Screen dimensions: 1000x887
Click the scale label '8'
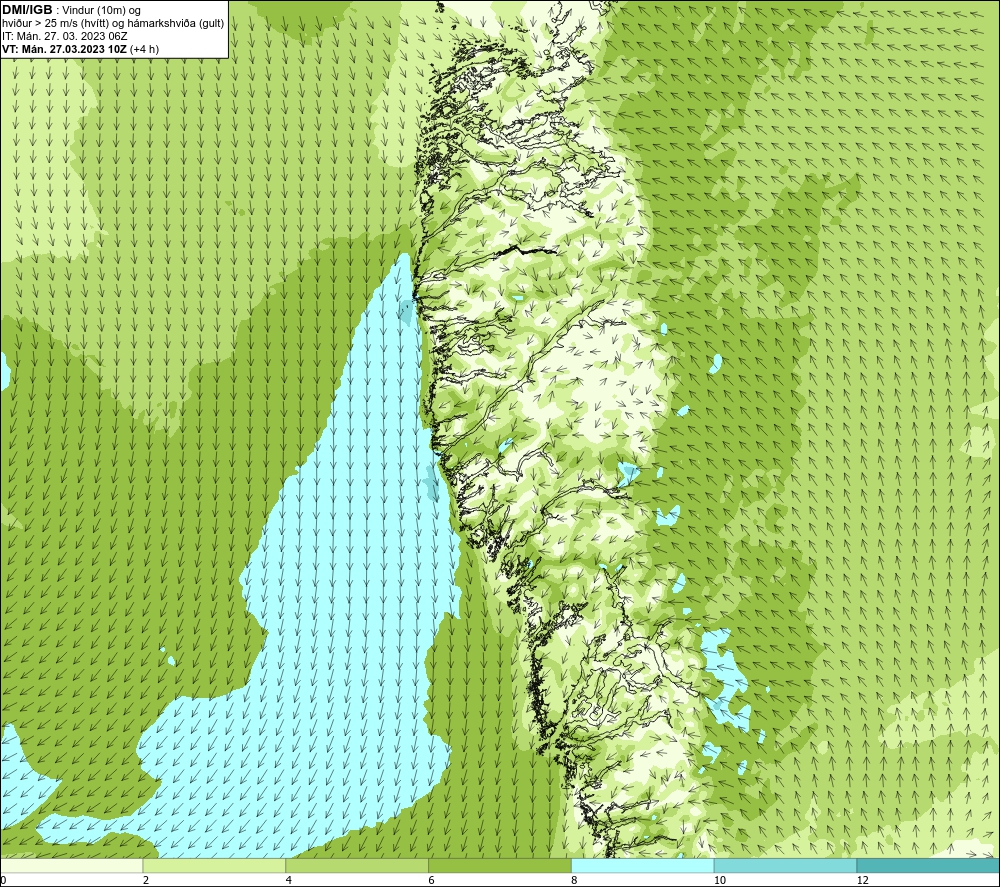coord(575,881)
